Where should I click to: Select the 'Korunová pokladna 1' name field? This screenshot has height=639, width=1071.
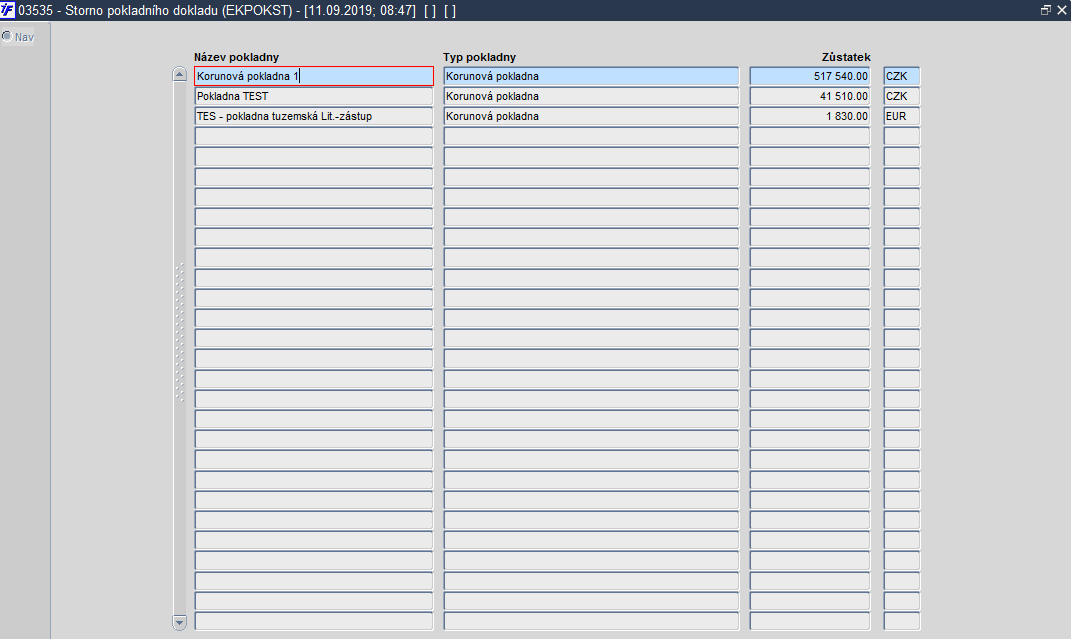click(x=314, y=76)
